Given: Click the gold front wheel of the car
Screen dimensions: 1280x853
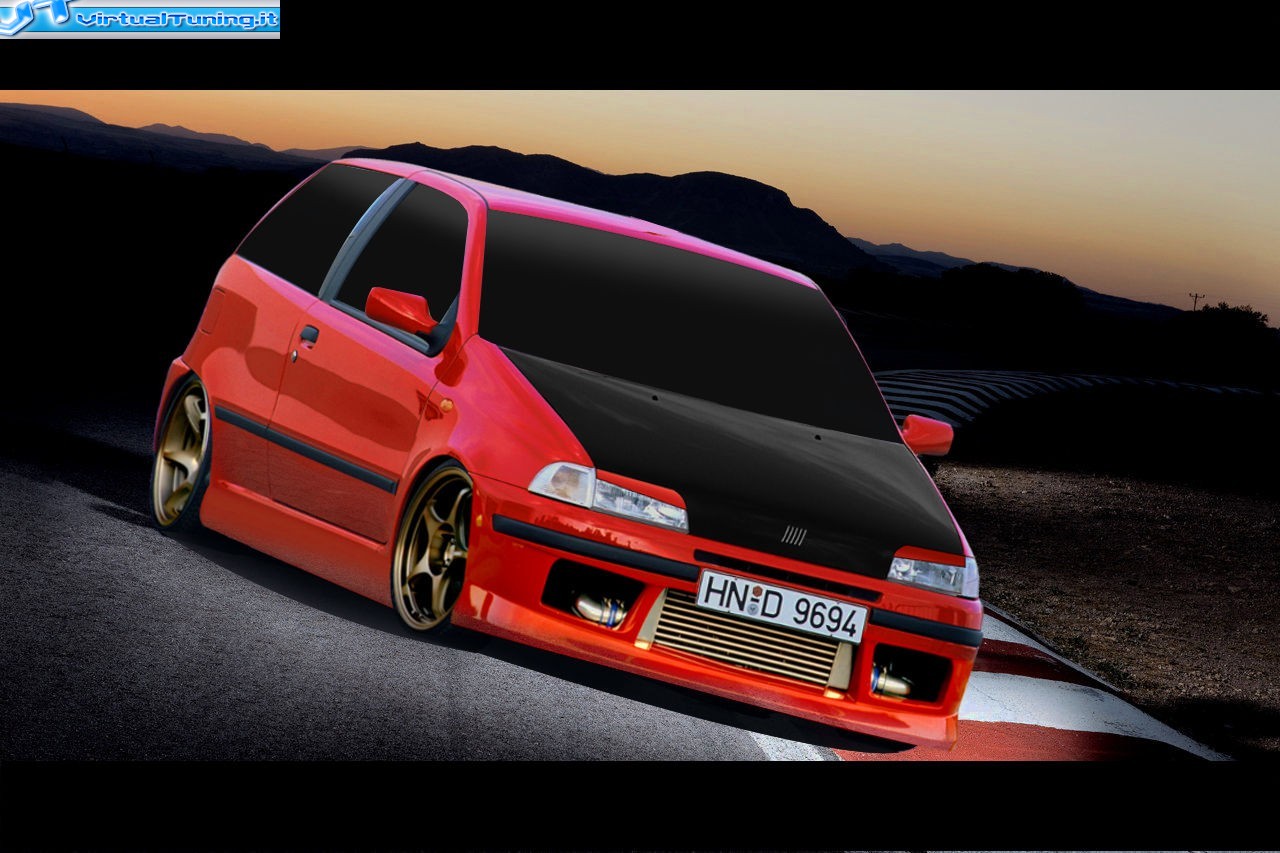Looking at the screenshot, I should [x=432, y=548].
